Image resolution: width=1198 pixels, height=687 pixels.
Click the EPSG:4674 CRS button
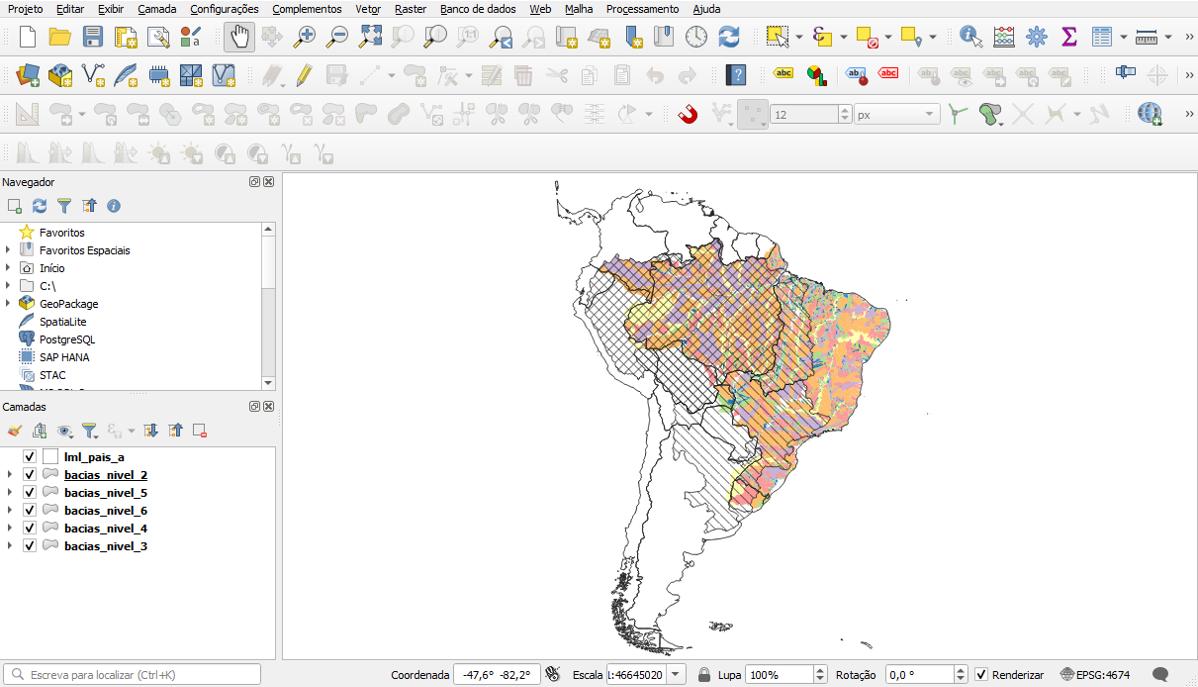tap(1095, 675)
